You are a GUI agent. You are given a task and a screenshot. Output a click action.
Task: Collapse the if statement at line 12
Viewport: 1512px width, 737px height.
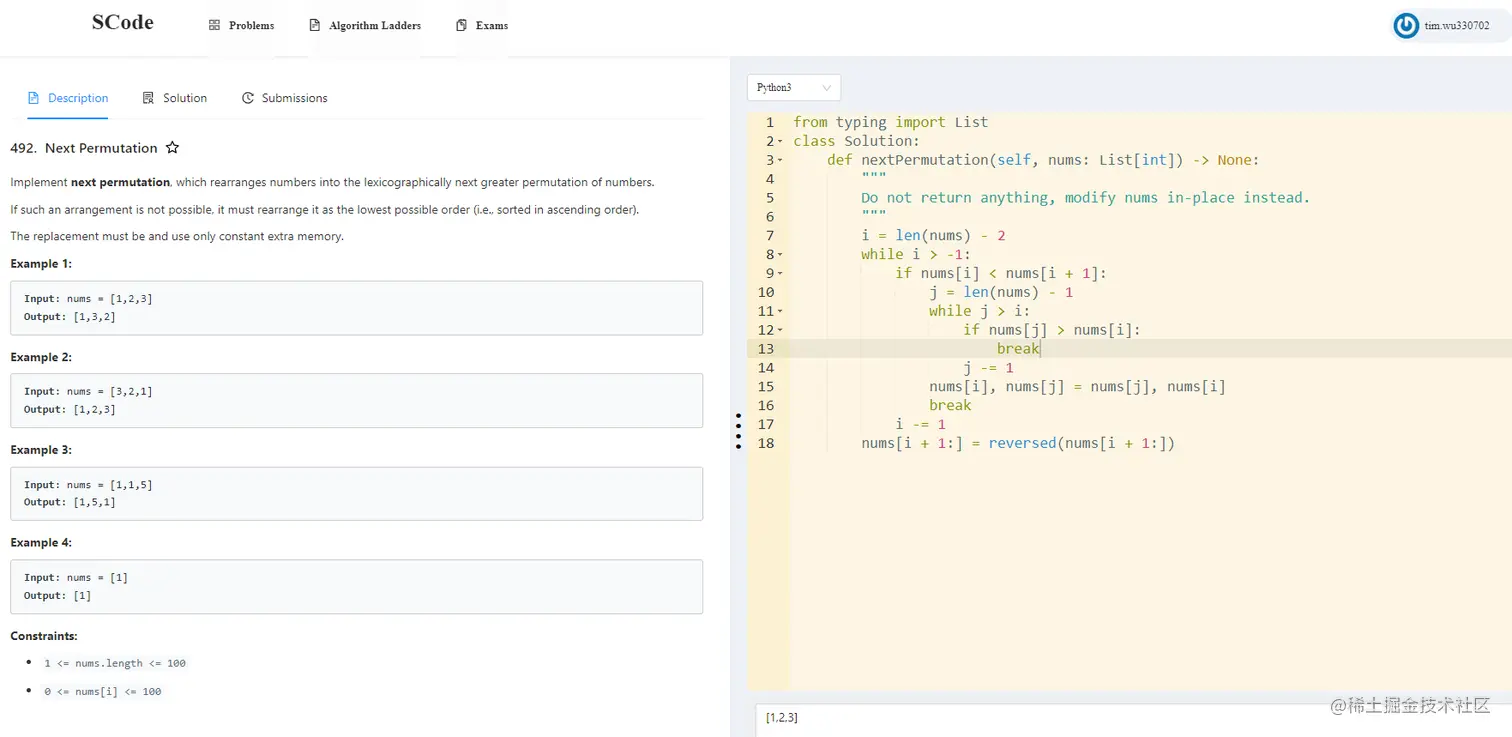click(781, 330)
